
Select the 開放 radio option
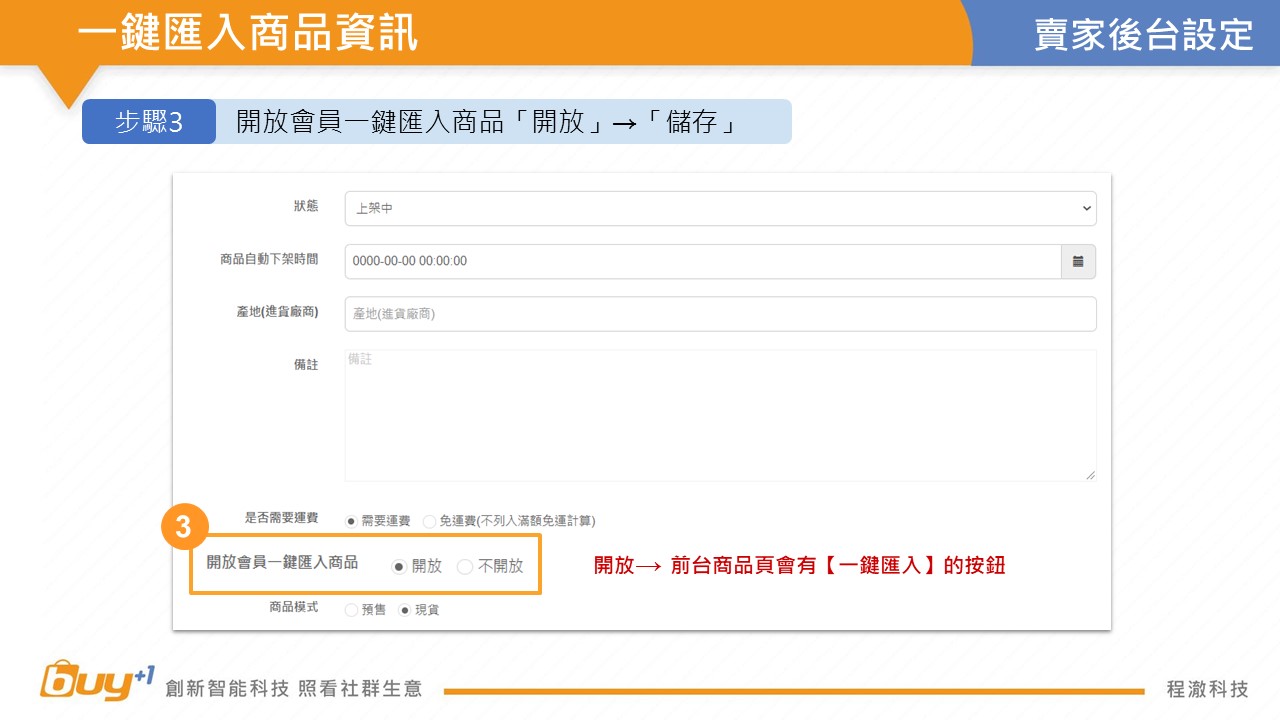pos(399,566)
